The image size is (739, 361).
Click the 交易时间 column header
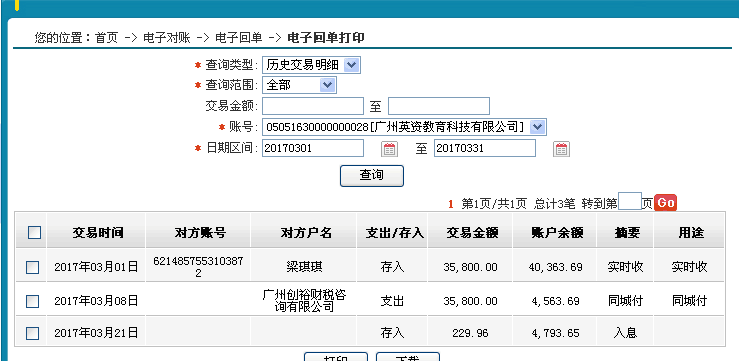[x=98, y=232]
